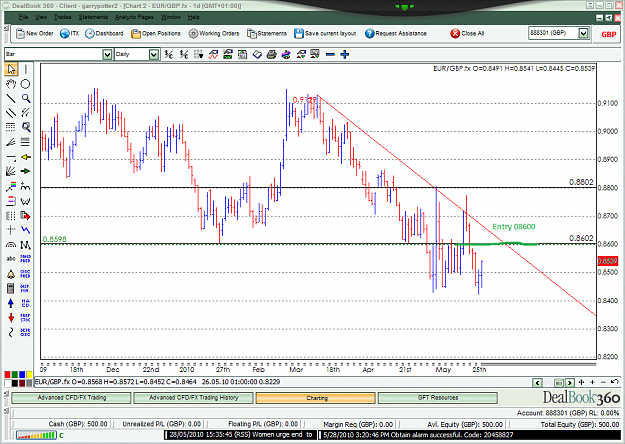Open the Dashboard
The image size is (625, 444).
(x=104, y=33)
